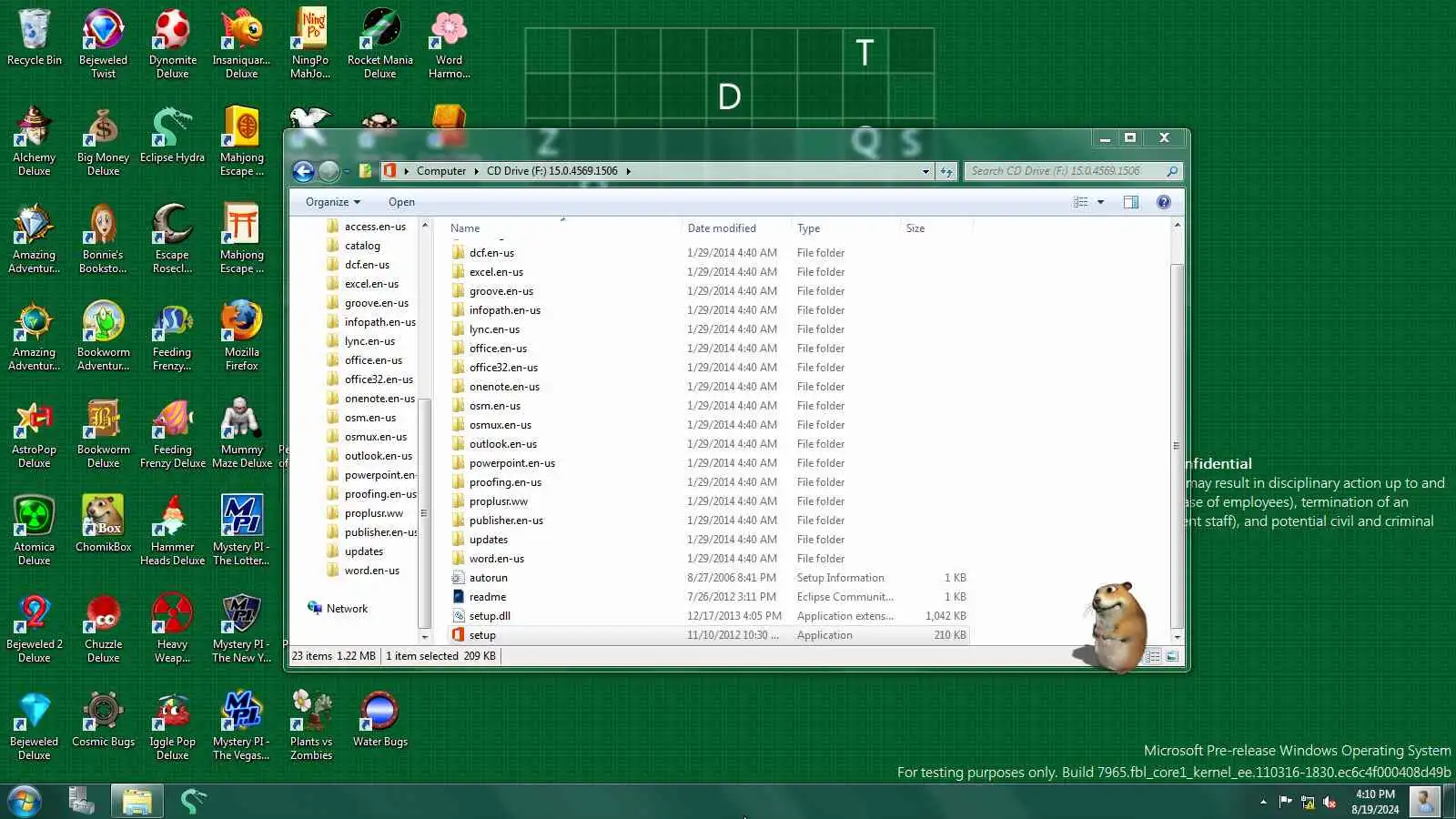Click the Heavy Weapon desktop icon
Viewport: 1456px width, 819px height.
tap(172, 628)
